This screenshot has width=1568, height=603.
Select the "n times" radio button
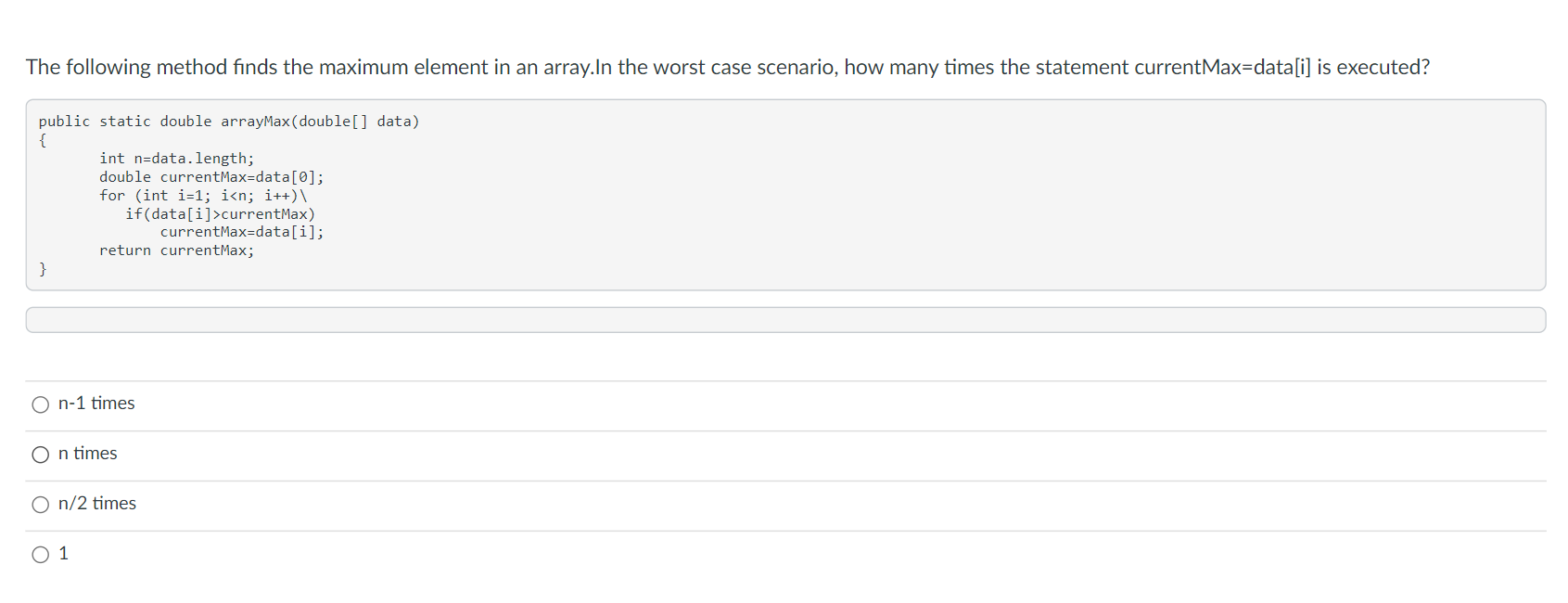point(41,455)
